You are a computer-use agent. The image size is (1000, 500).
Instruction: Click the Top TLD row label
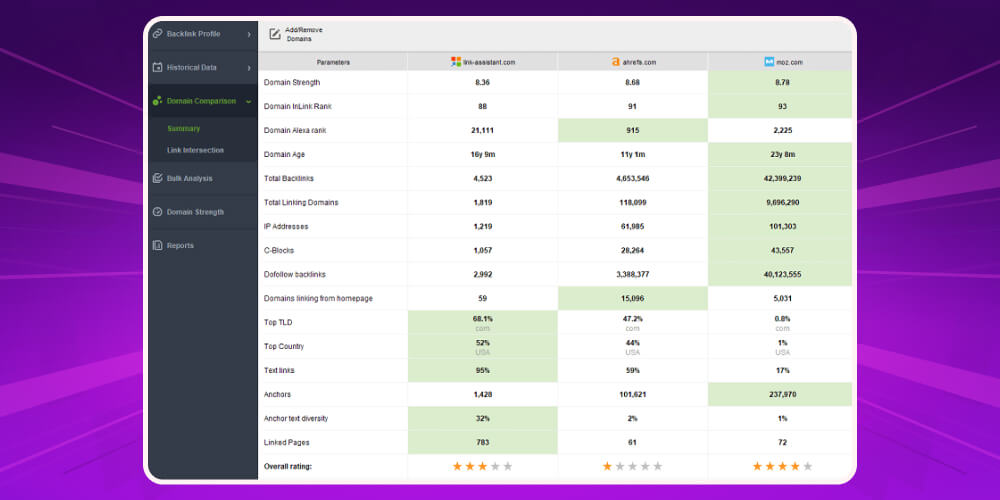click(278, 323)
